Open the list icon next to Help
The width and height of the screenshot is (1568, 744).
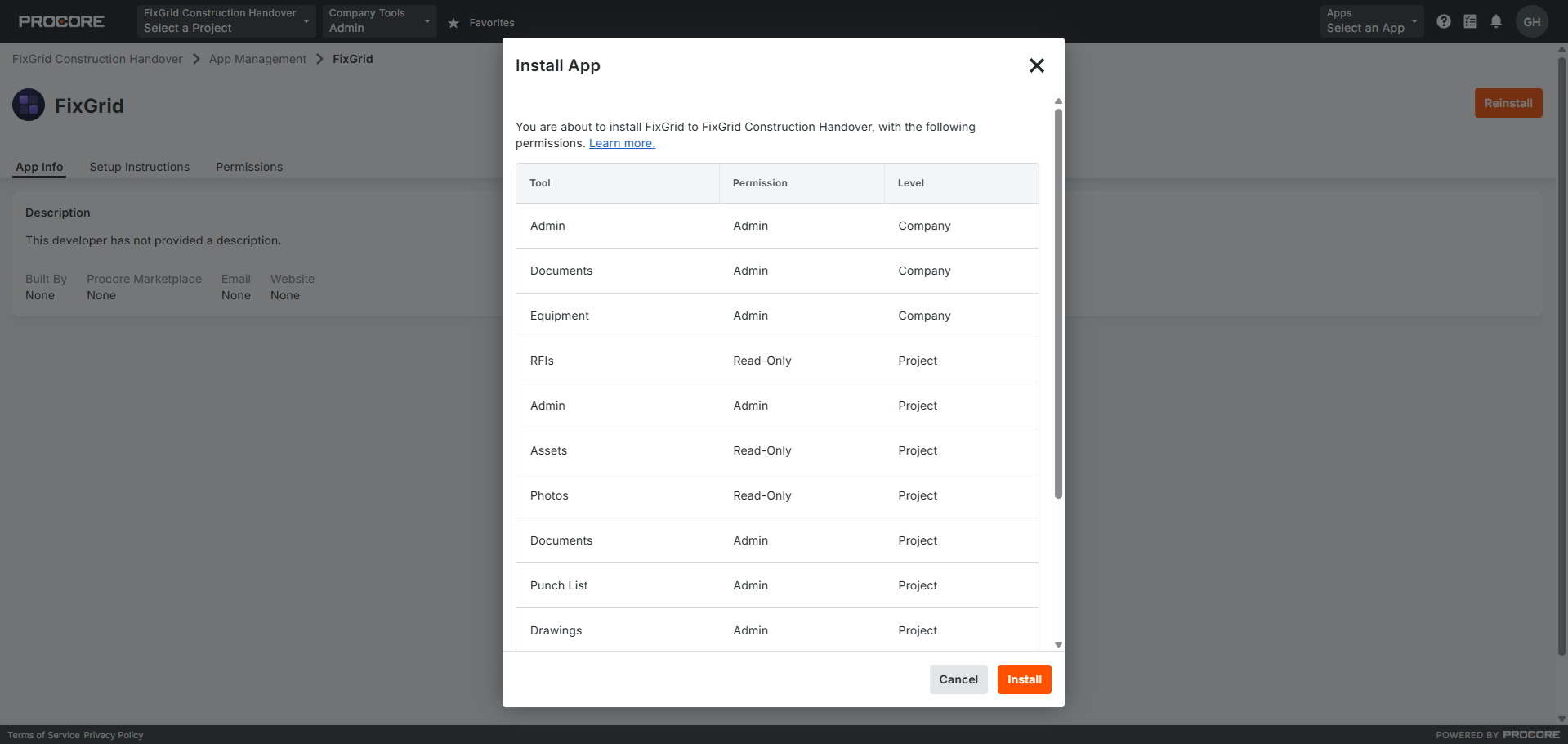click(x=1470, y=21)
